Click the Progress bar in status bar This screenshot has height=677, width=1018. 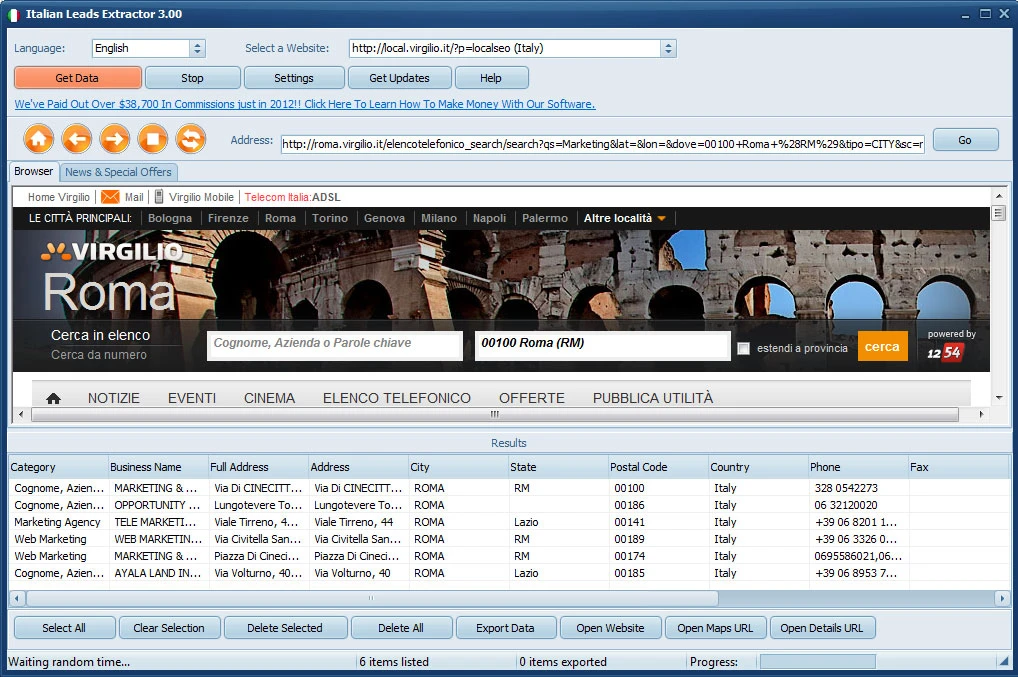pos(817,661)
